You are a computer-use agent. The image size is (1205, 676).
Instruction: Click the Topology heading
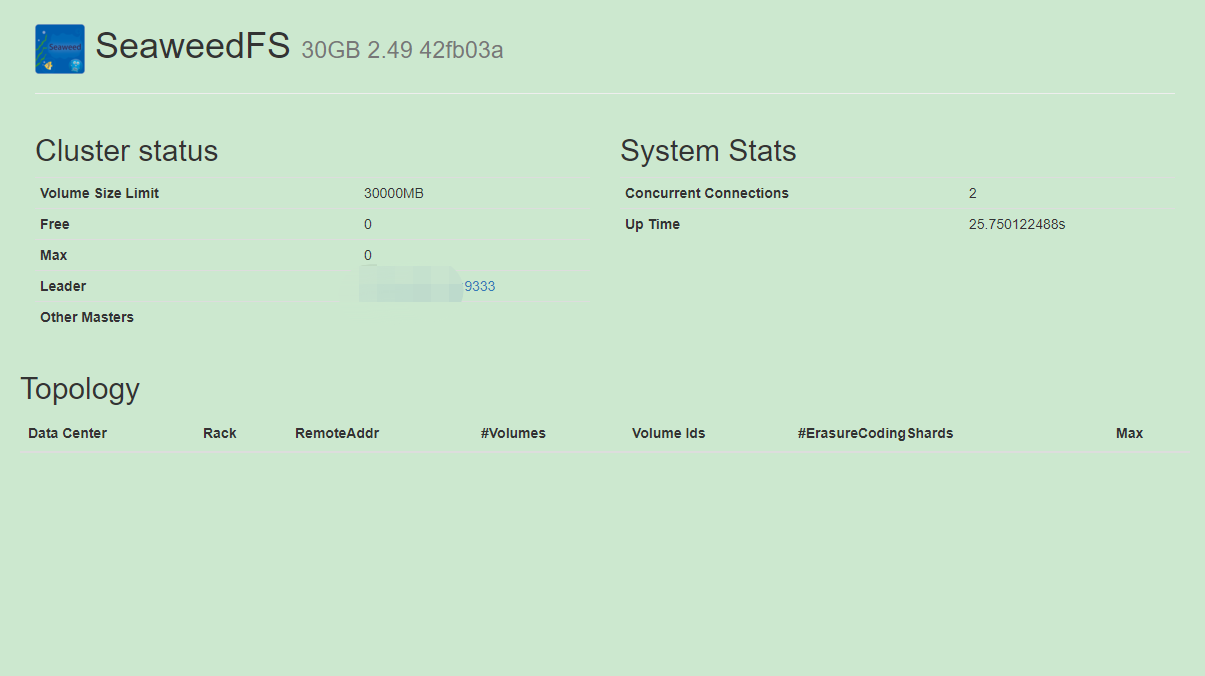coord(80,389)
